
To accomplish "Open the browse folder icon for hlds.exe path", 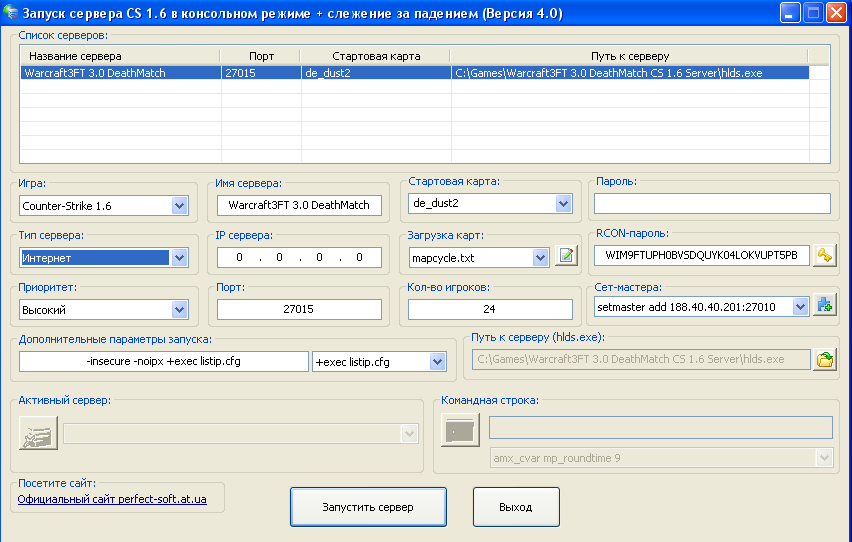I will pos(824,359).
